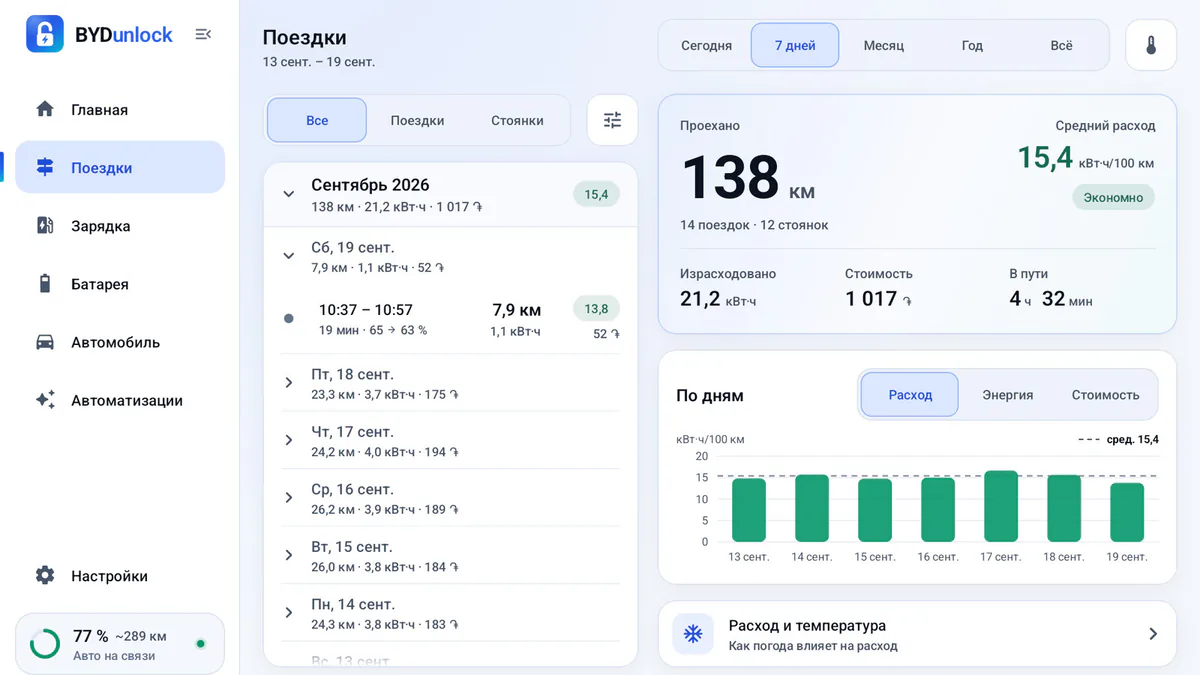Switch period to 7 дней
This screenshot has width=1200, height=675.
click(x=795, y=45)
